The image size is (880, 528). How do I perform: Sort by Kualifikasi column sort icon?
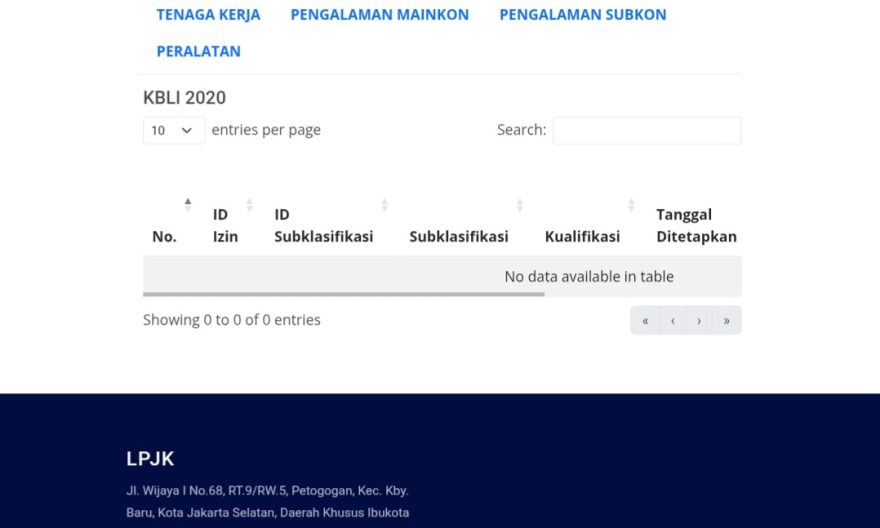(631, 205)
